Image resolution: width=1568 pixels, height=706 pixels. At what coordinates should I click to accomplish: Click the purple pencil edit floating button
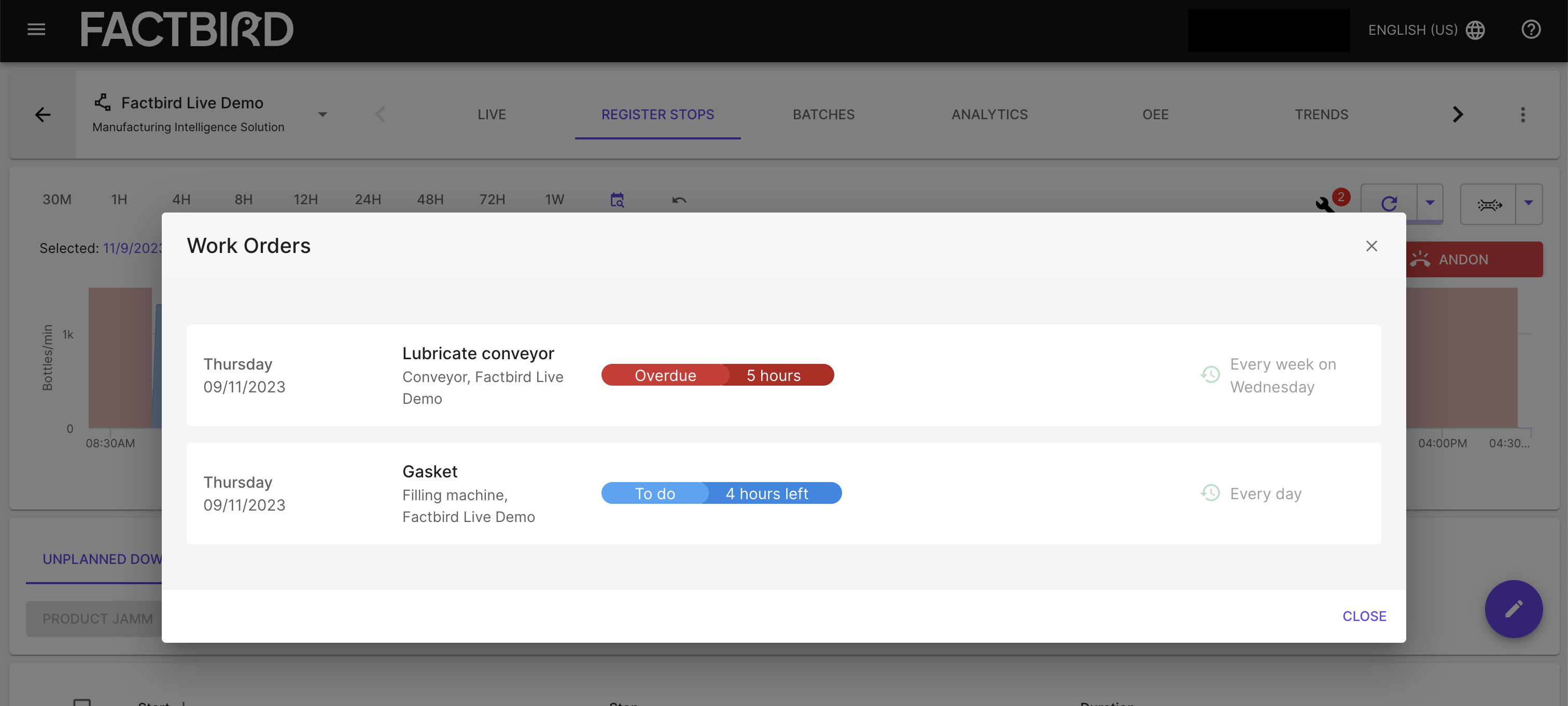pyautogui.click(x=1513, y=609)
